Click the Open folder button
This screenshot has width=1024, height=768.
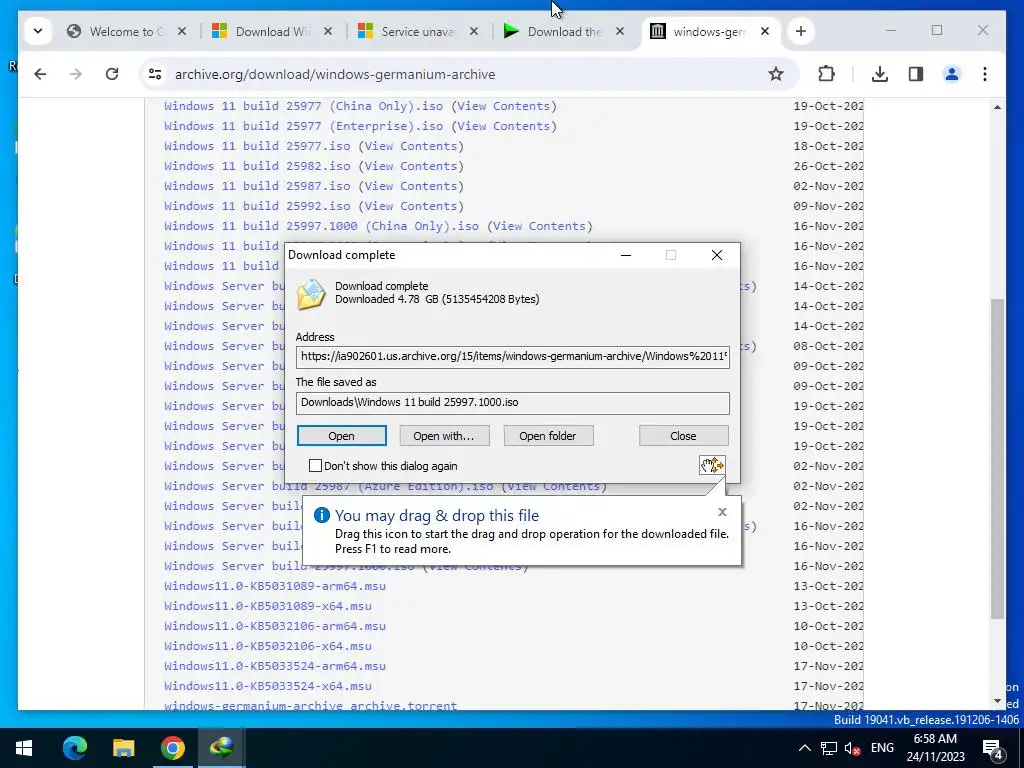click(548, 436)
